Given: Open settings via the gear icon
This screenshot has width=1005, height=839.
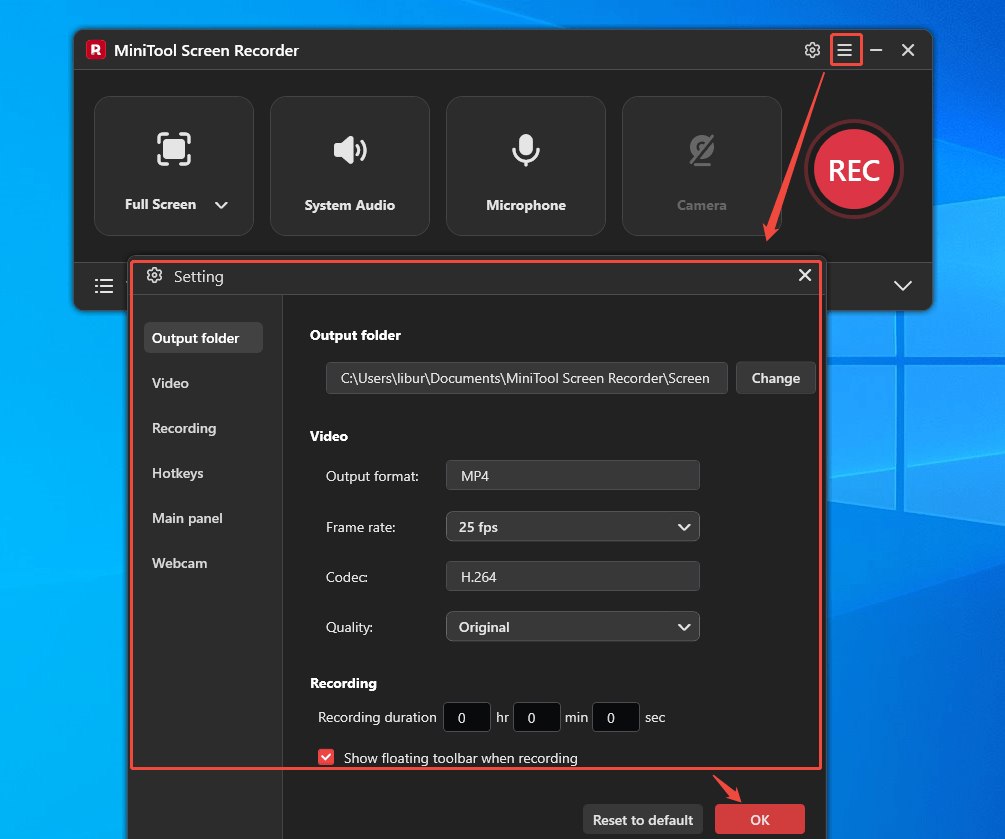Looking at the screenshot, I should [812, 49].
